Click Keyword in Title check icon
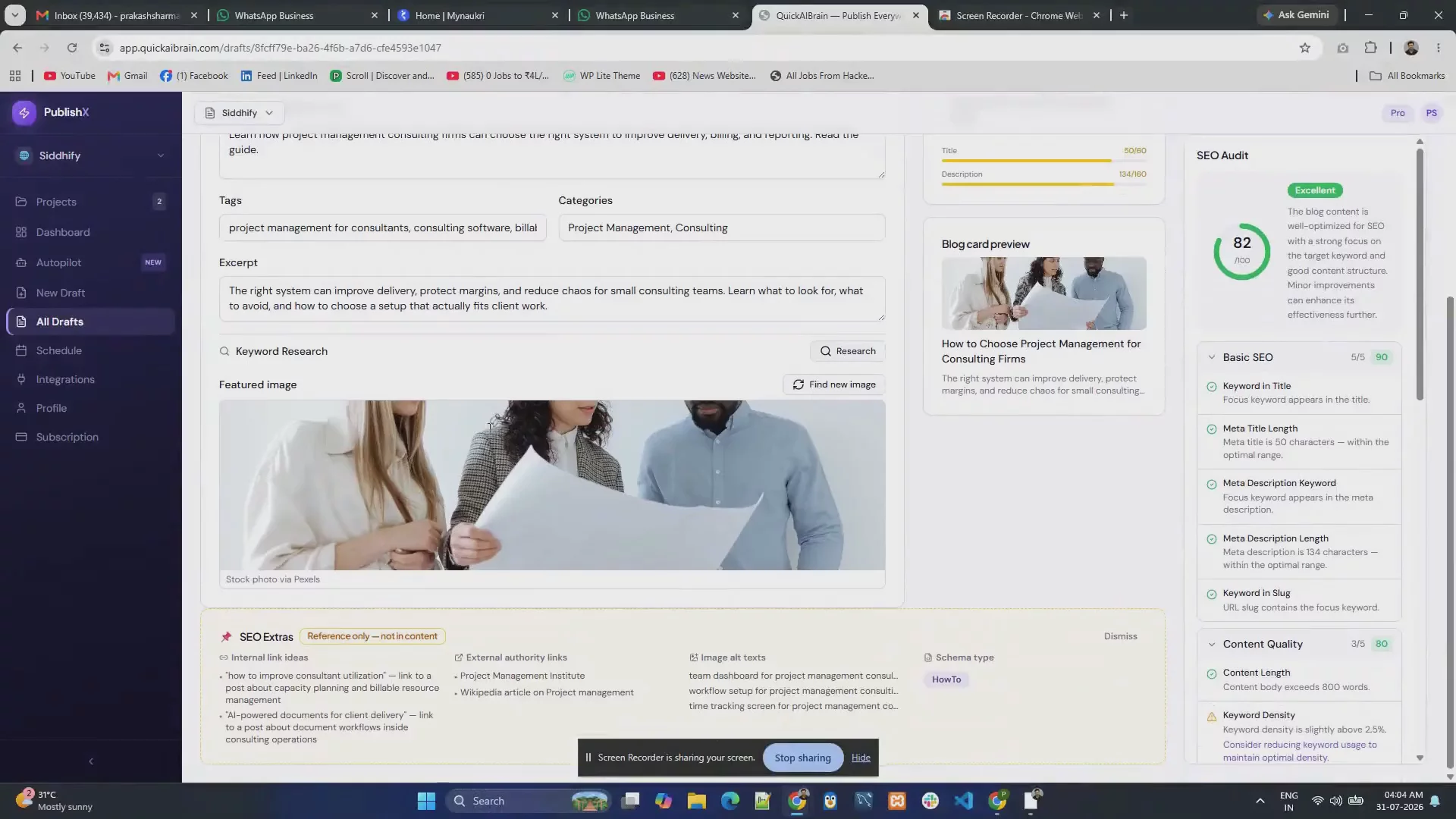Viewport: 1456px width, 819px height. [1212, 387]
